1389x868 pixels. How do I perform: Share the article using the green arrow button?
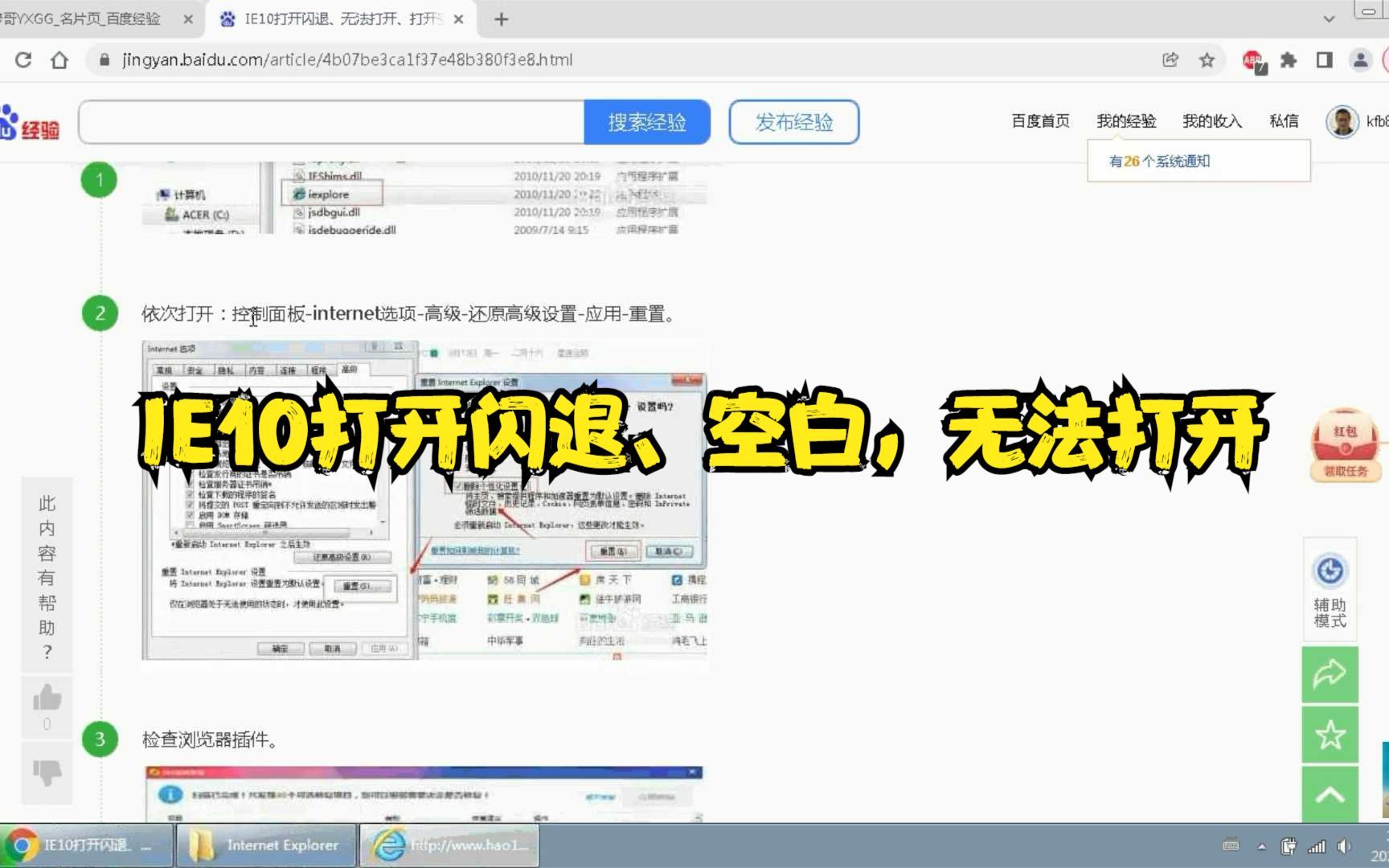pyautogui.click(x=1330, y=674)
